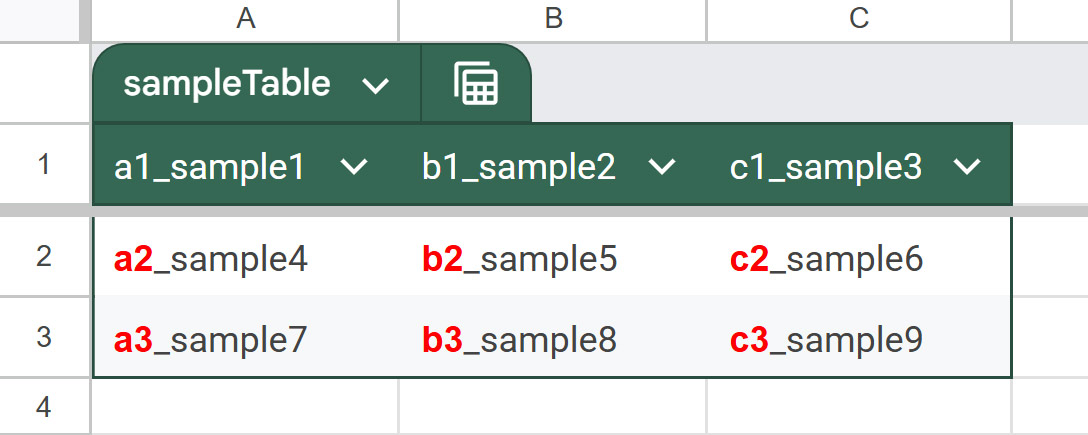Click cell containing b3_sample8
Screen dimensions: 1088x435
pos(519,340)
